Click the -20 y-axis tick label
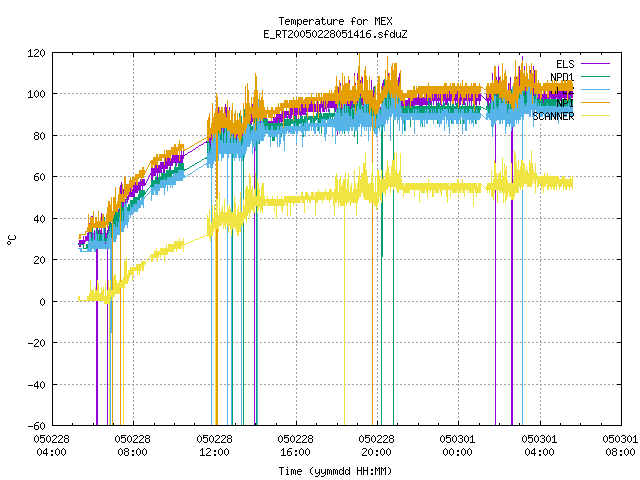 coord(36,343)
